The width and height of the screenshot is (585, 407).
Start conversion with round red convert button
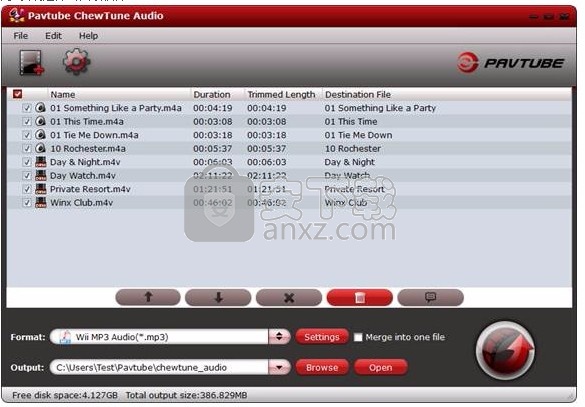click(x=506, y=351)
